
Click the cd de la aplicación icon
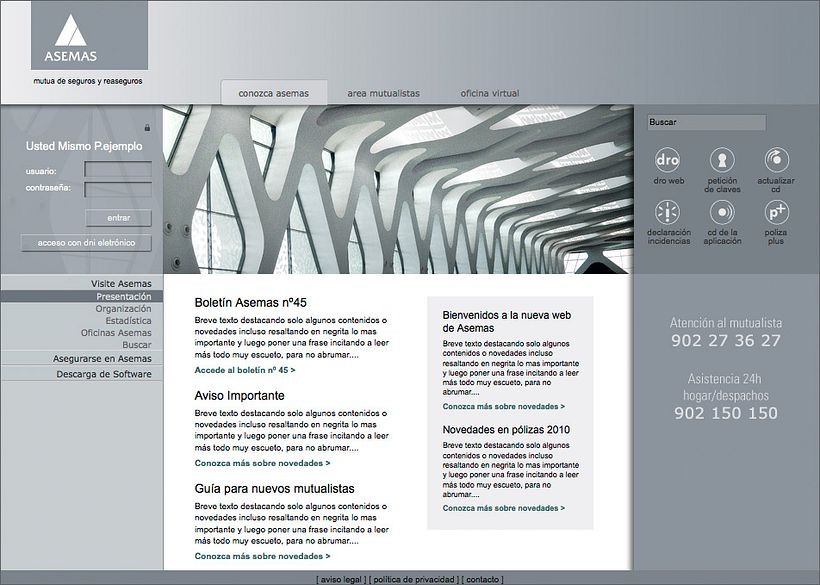tap(722, 212)
